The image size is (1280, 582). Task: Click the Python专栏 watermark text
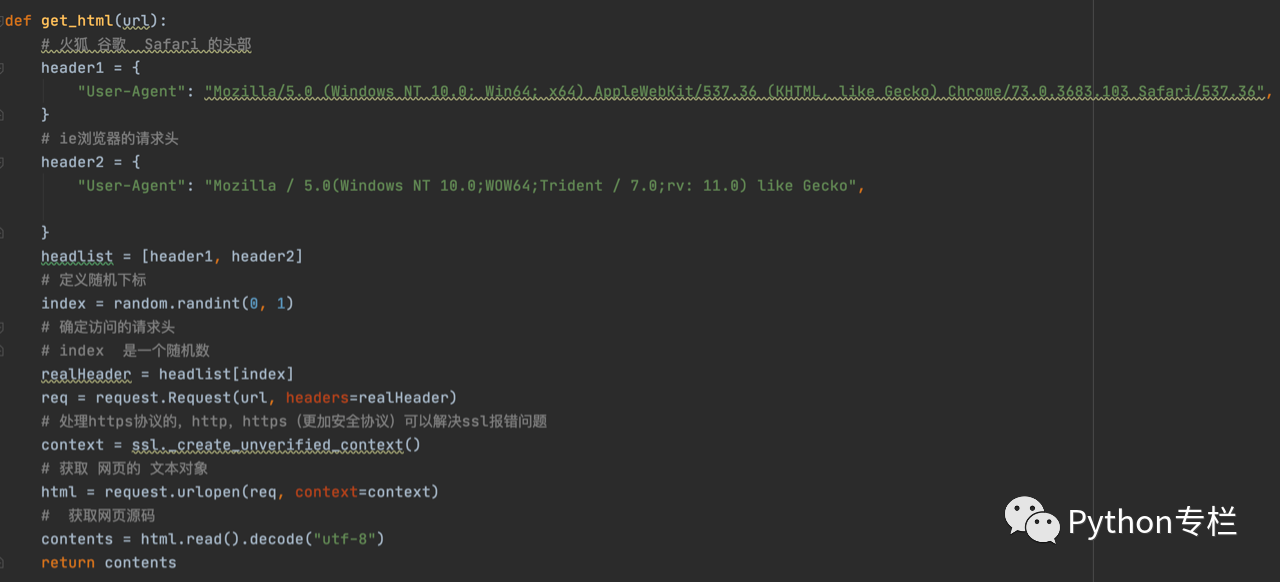[1152, 522]
